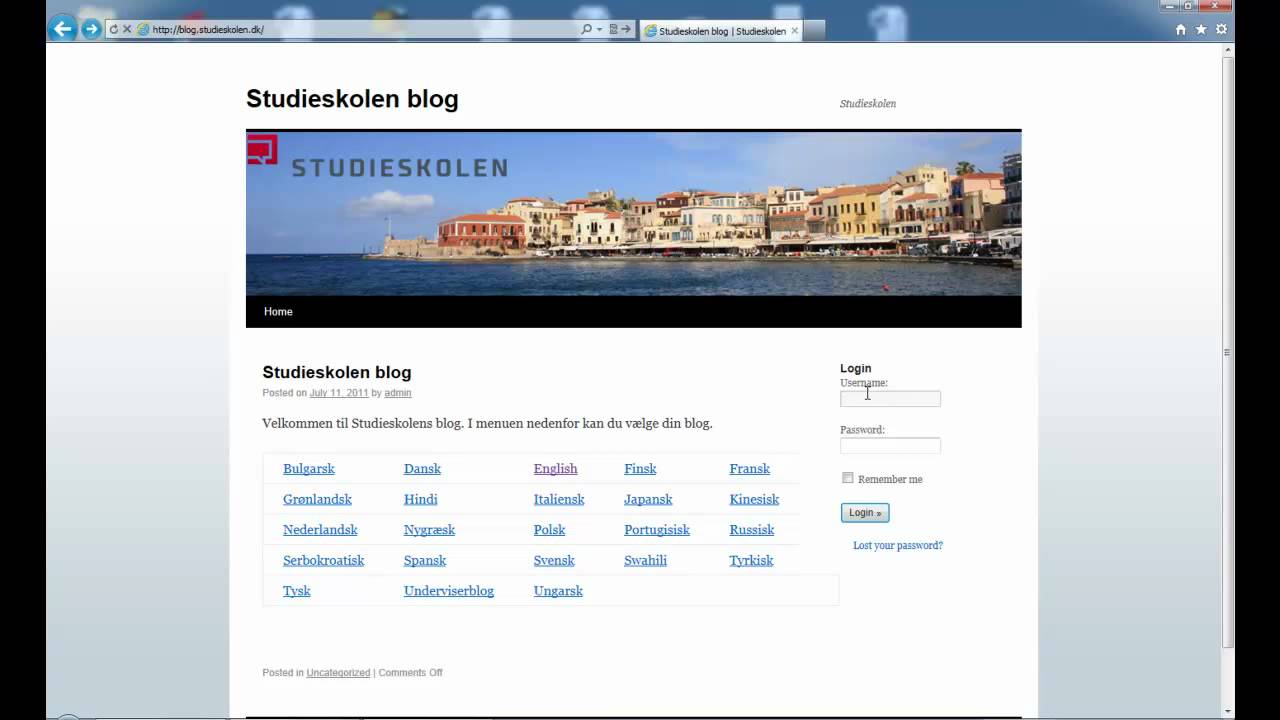Open the Finsk blog link
This screenshot has height=720, width=1280.
(640, 469)
